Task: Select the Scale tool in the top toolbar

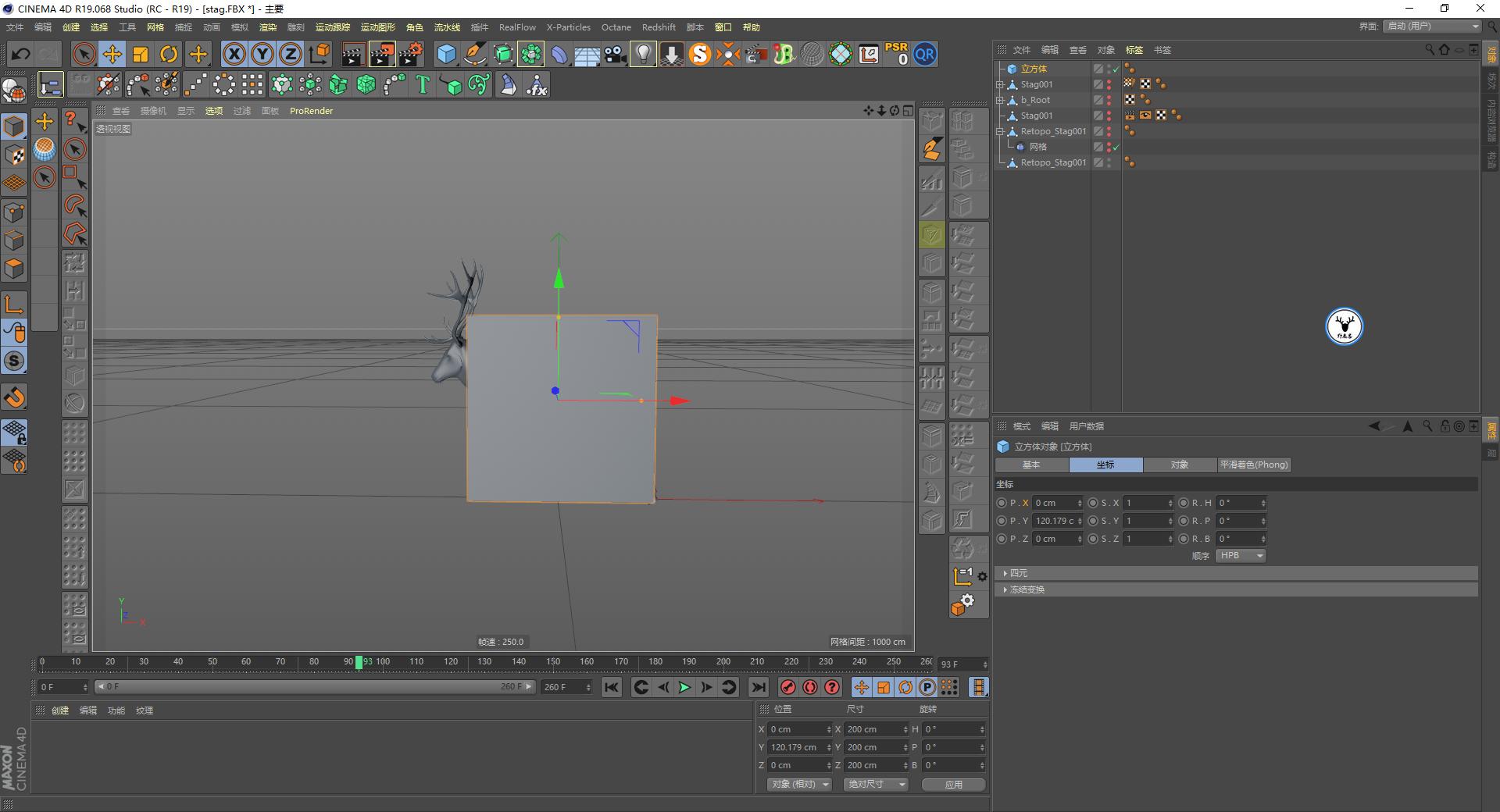Action: (x=141, y=54)
